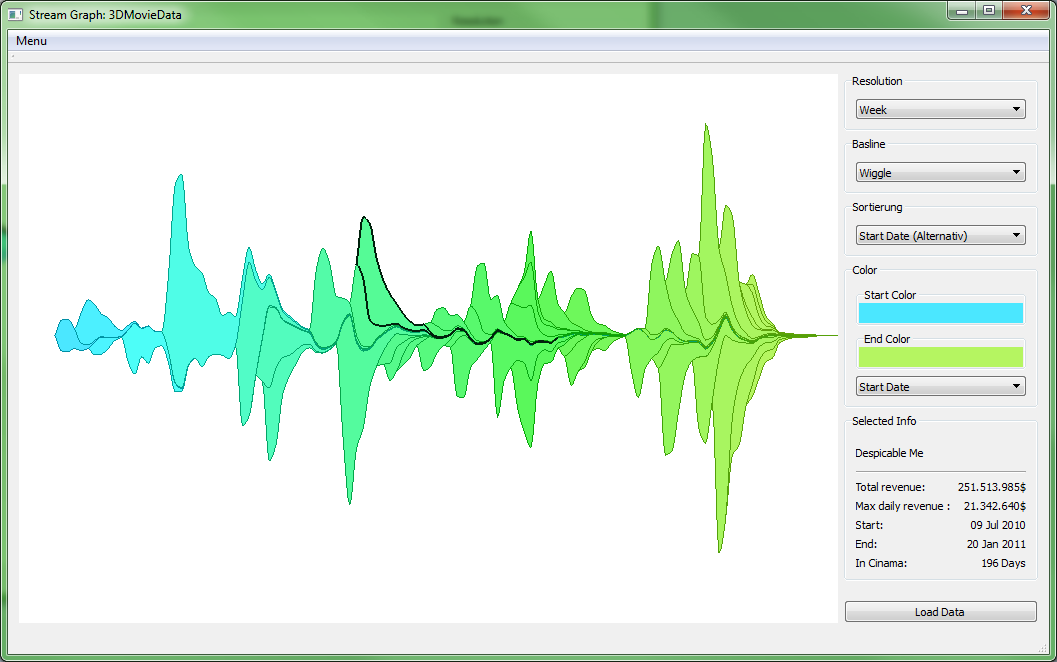This screenshot has height=662, width=1057.
Task: Minimize the Stream Graph window
Action: coord(962,10)
